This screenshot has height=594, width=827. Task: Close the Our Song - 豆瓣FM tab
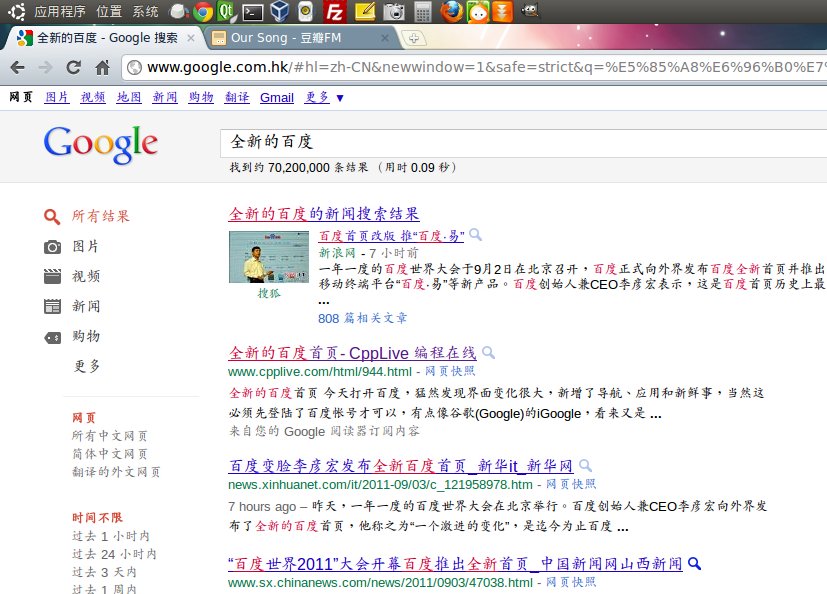pos(385,38)
